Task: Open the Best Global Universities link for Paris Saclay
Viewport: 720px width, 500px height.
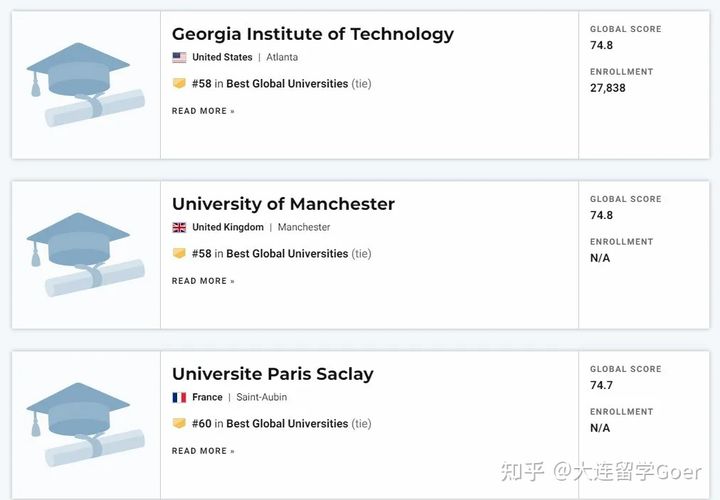Action: click(x=287, y=423)
